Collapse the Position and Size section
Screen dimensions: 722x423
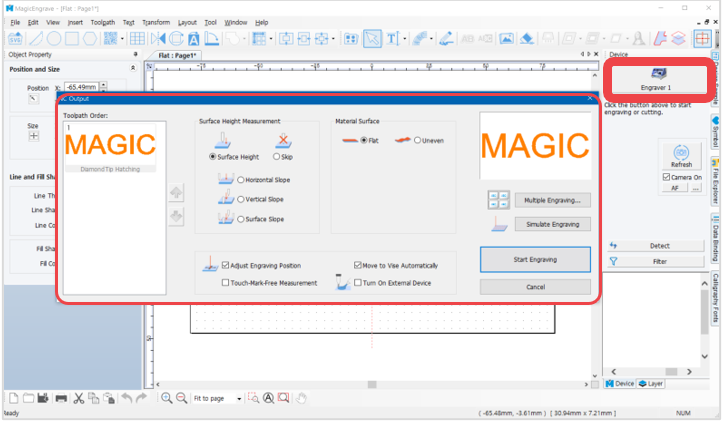click(133, 68)
